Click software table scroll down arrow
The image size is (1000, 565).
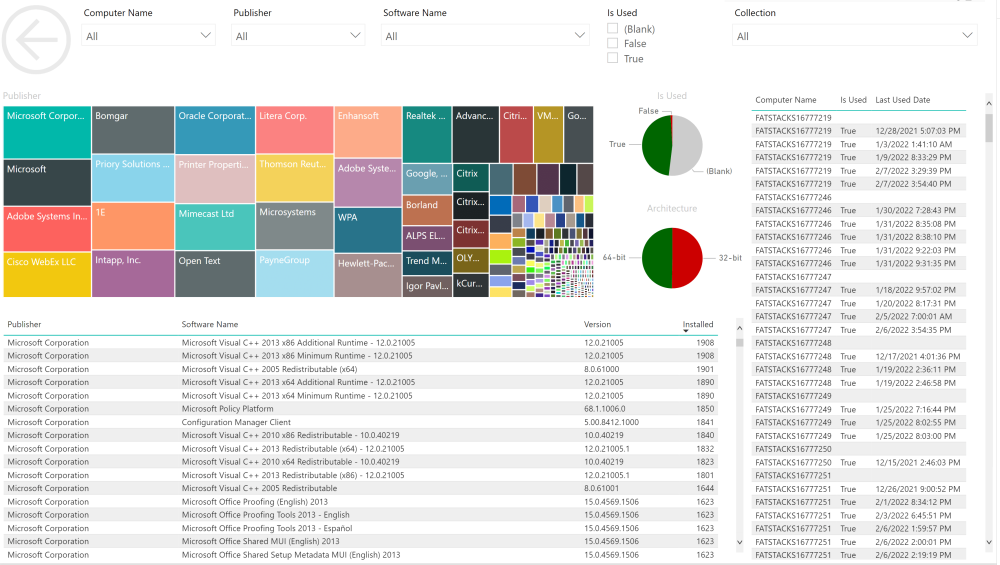coord(740,543)
